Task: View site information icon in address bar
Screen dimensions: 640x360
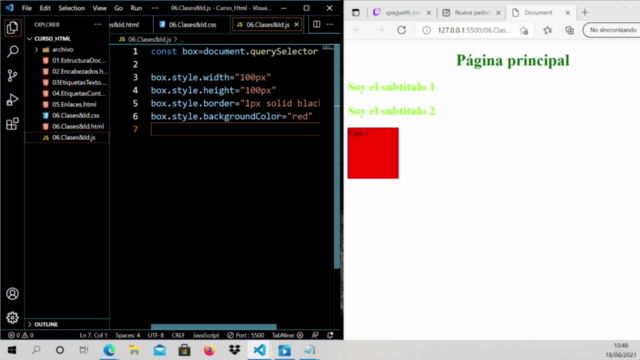Action: pyautogui.click(x=426, y=30)
